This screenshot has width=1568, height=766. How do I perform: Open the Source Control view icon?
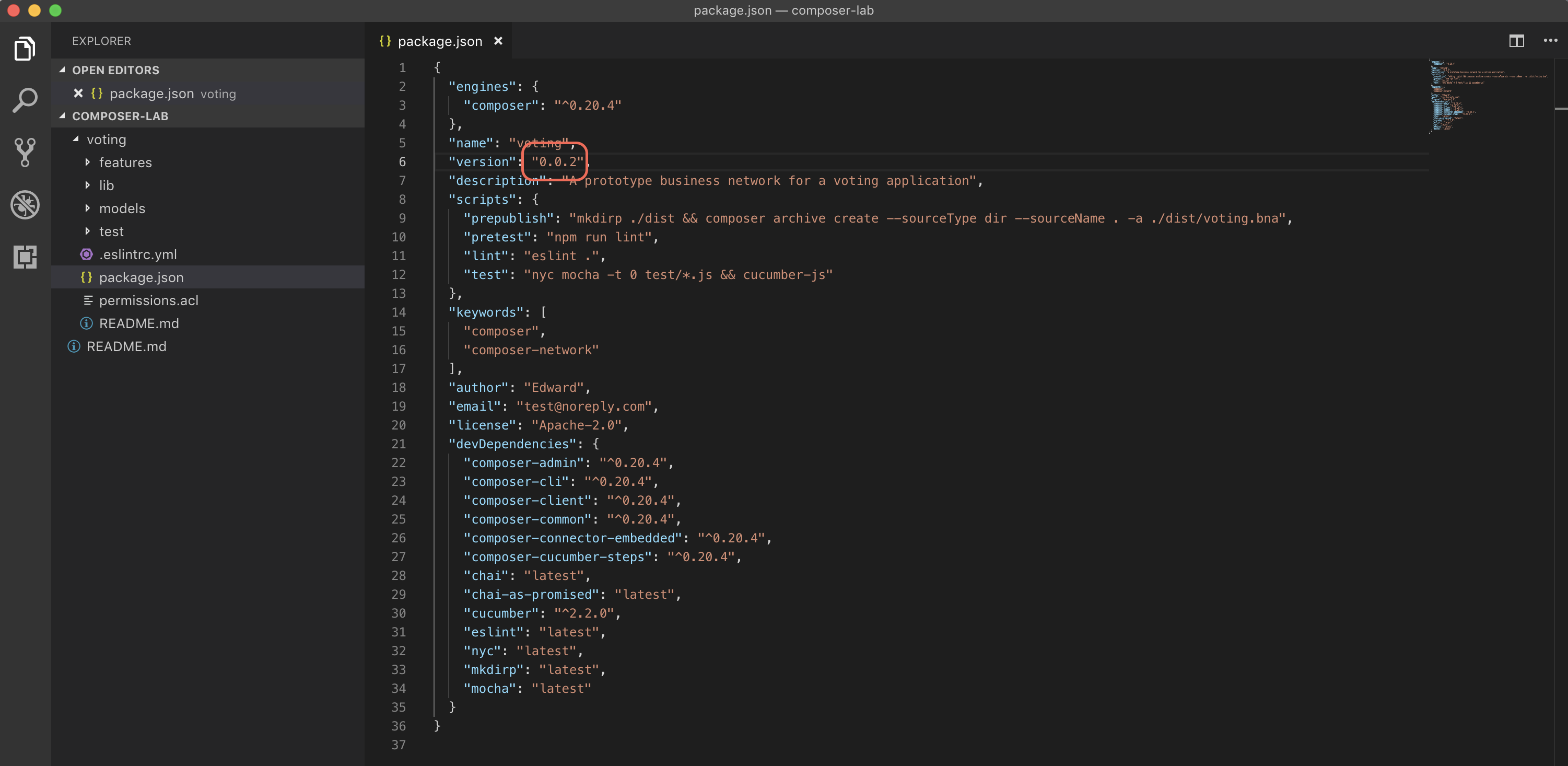[x=25, y=152]
